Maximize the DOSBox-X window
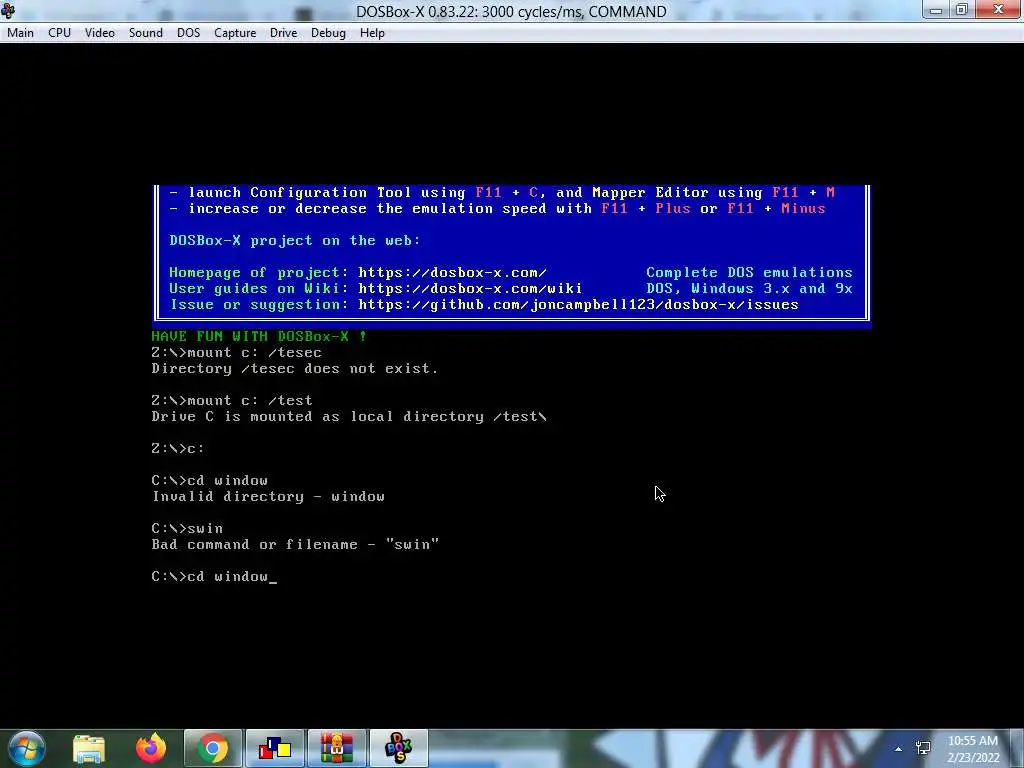Screen dimensions: 1024x768 pos(962,9)
